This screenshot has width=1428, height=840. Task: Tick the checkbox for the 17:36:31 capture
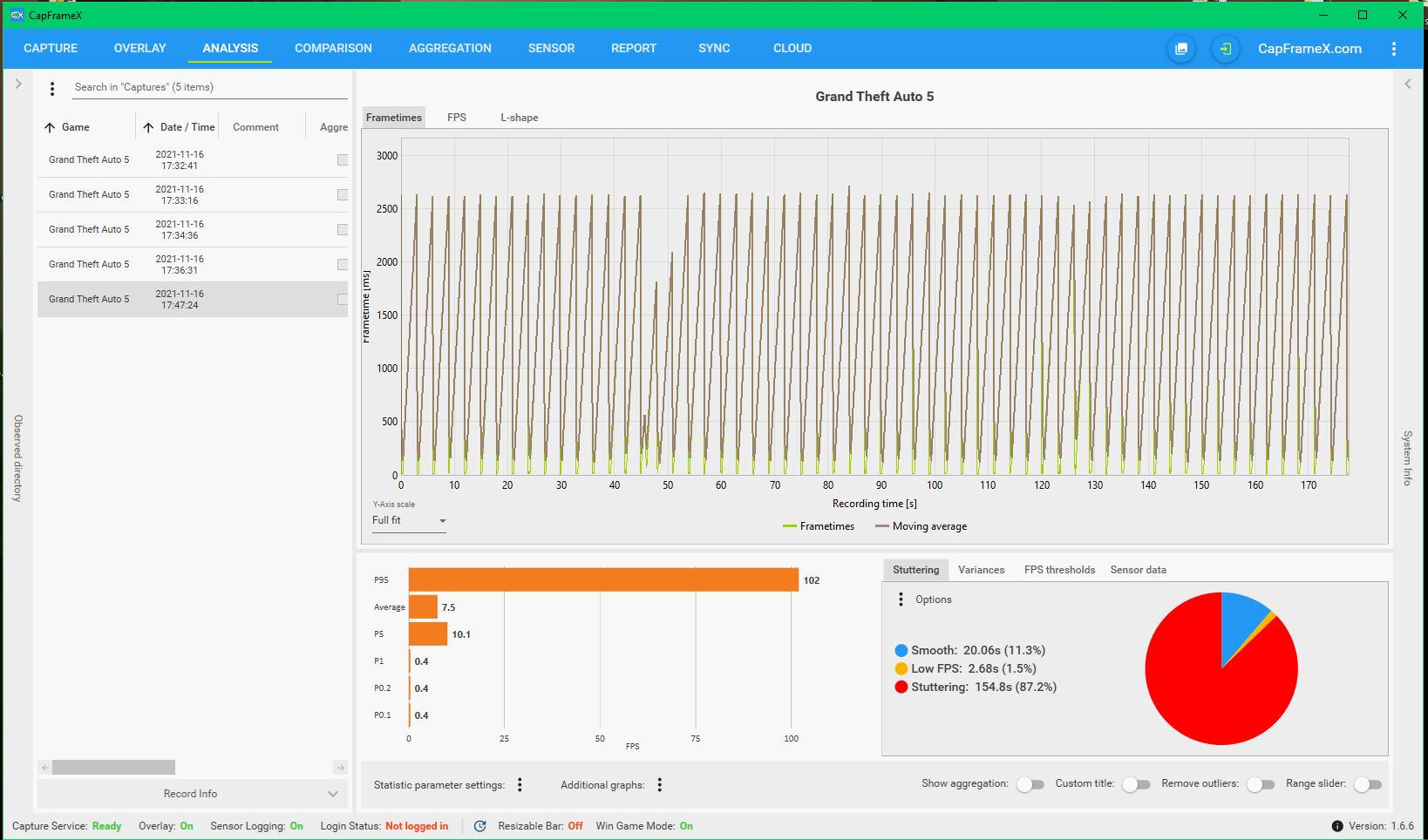343,264
